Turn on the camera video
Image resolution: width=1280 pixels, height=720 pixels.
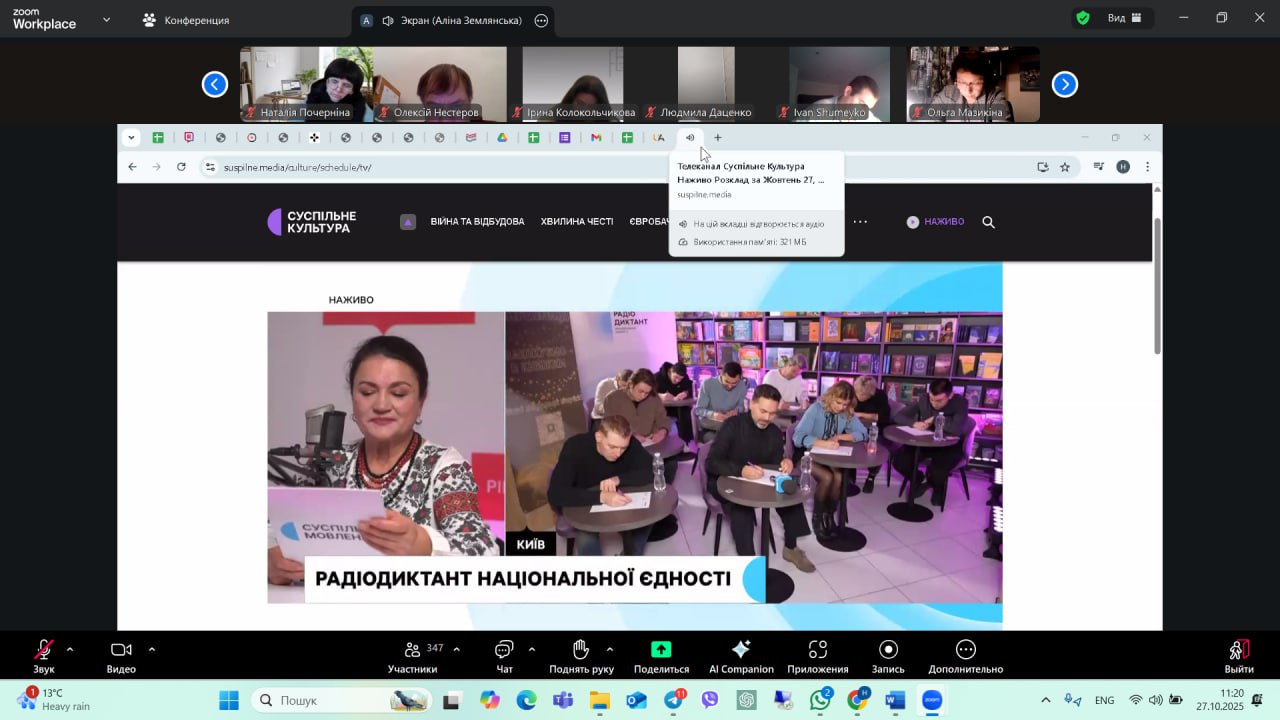pyautogui.click(x=121, y=650)
